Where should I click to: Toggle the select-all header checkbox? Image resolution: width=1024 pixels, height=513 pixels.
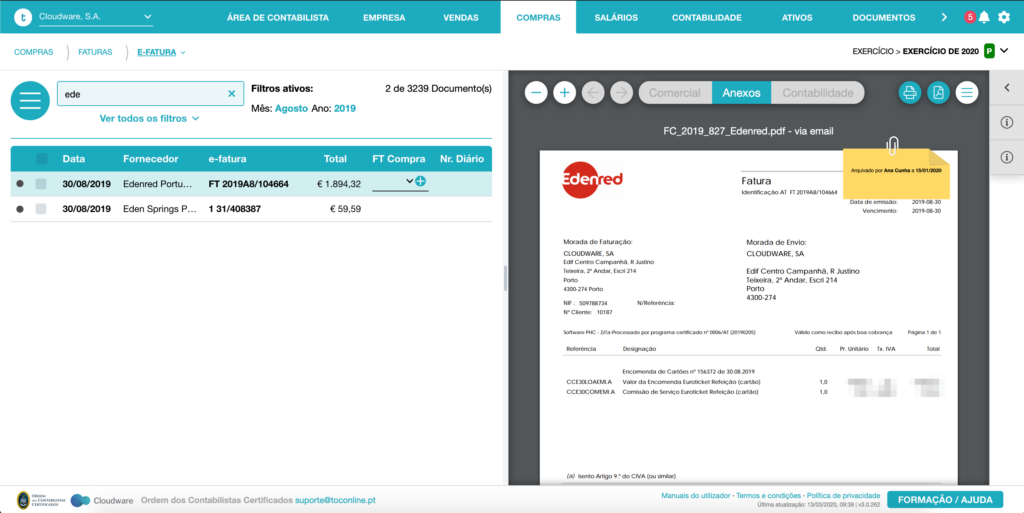42,159
